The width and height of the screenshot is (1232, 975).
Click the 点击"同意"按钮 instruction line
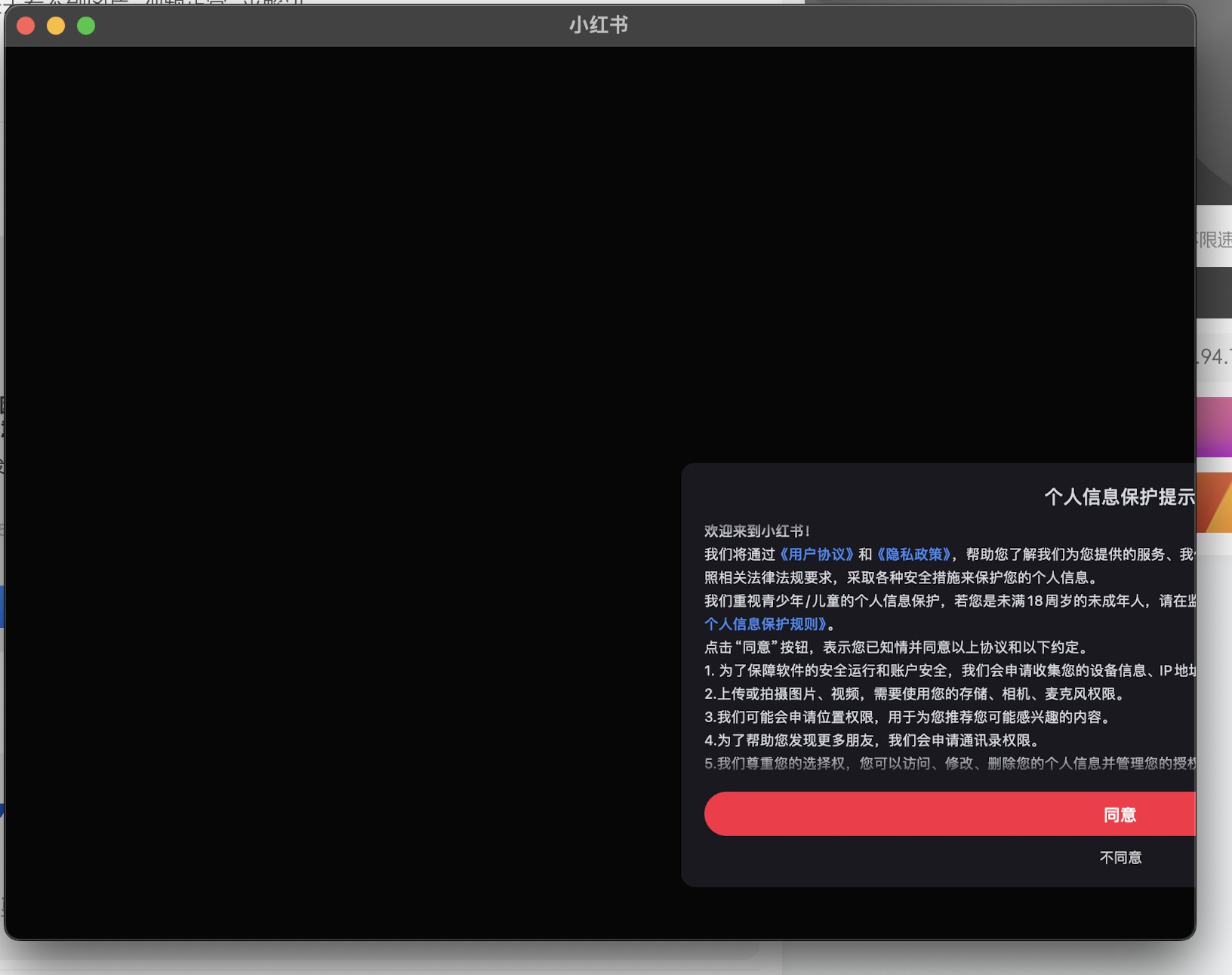click(895, 647)
